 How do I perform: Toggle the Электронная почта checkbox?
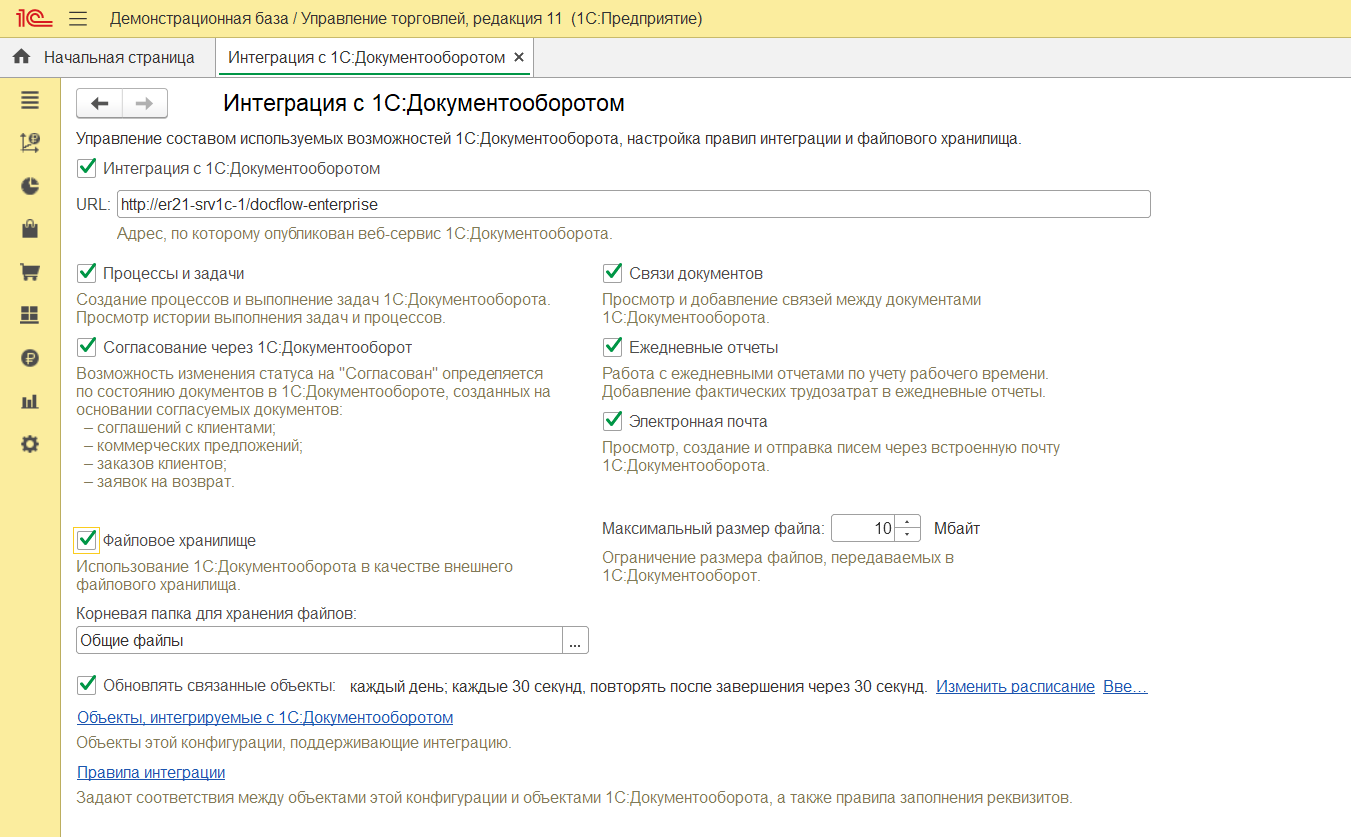tap(613, 421)
